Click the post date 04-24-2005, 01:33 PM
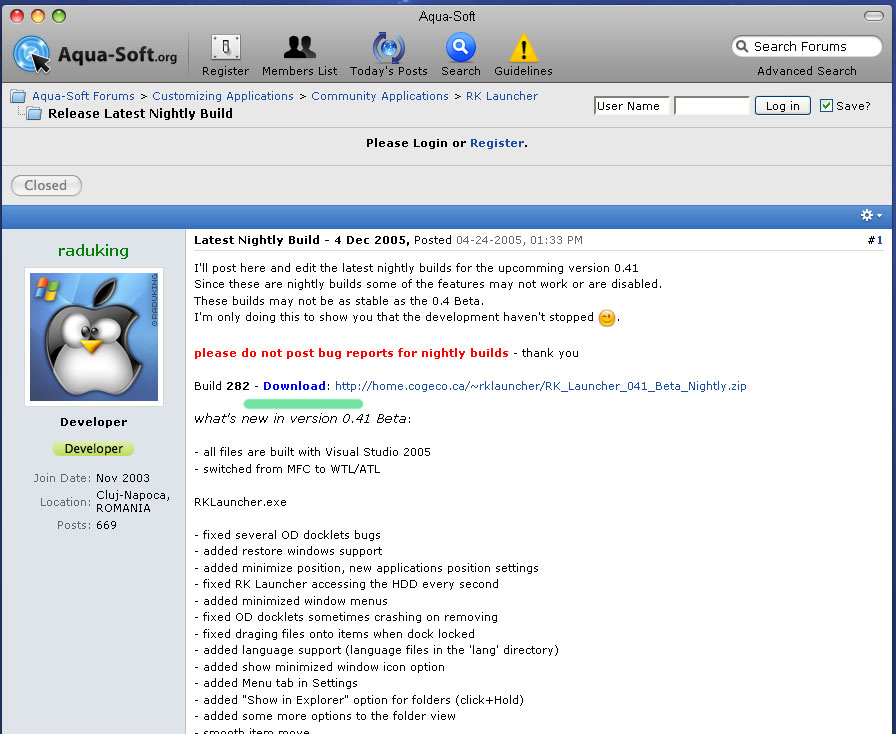896x734 pixels. 519,240
